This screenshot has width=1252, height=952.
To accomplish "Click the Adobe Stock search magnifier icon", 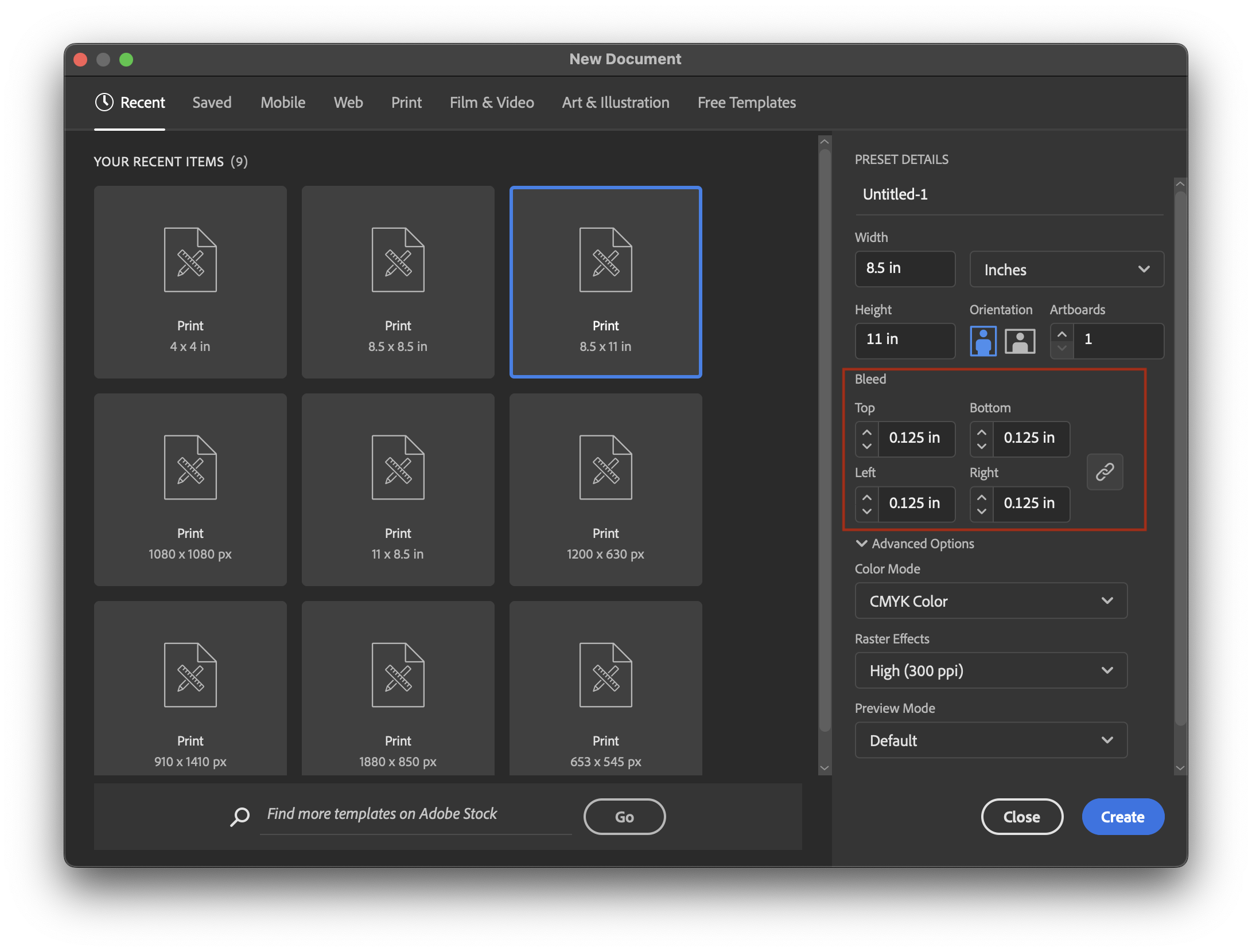I will click(240, 816).
